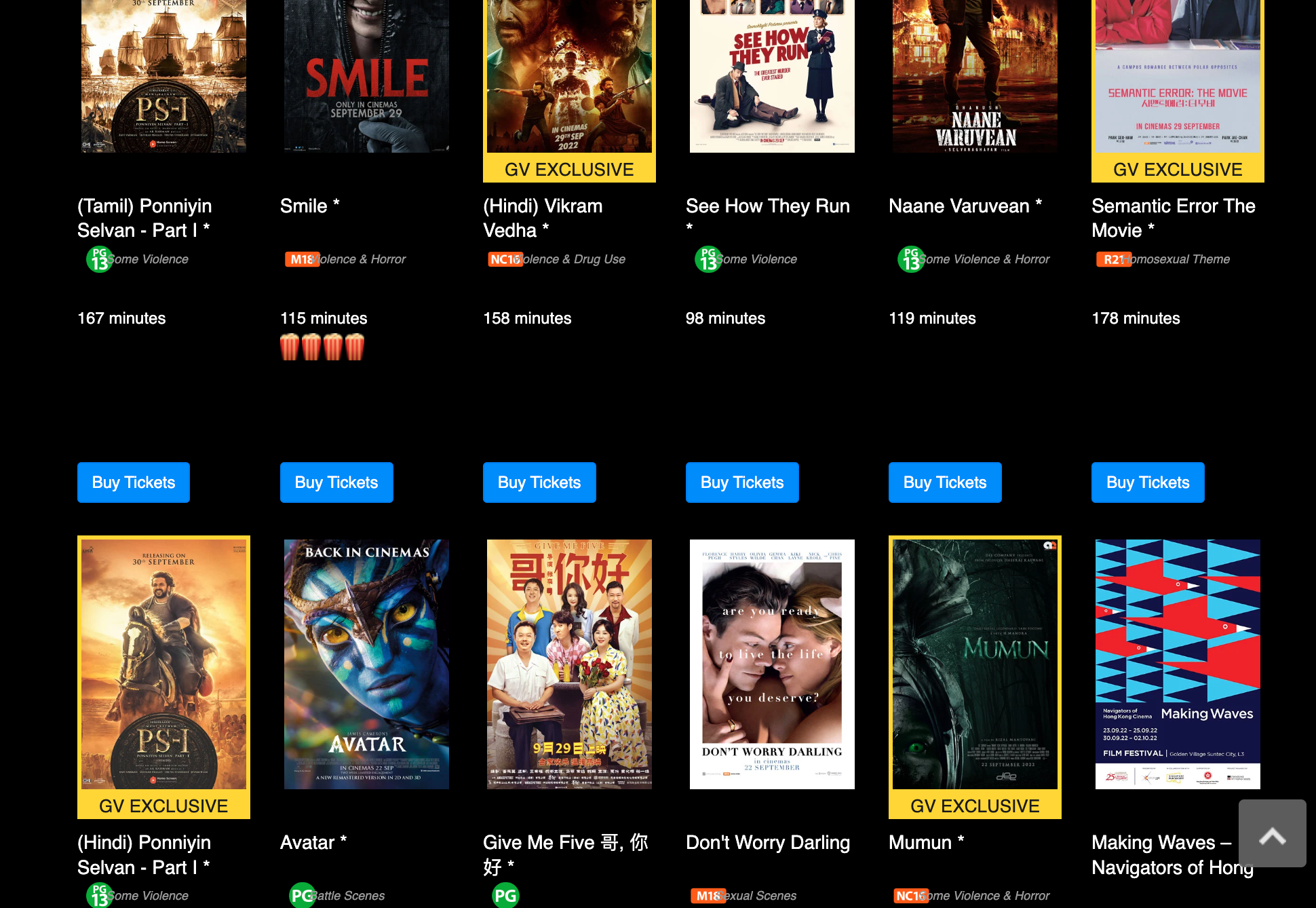Click the '158 minutes' duration text
The width and height of the screenshot is (1316, 908).
pyautogui.click(x=527, y=318)
